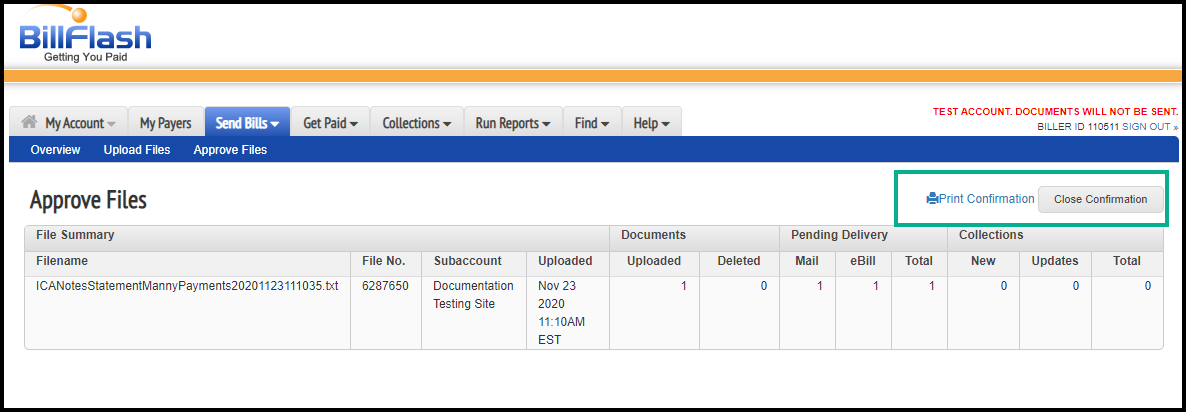
Task: Expand the Send Bills dropdown menu
Action: 247,123
